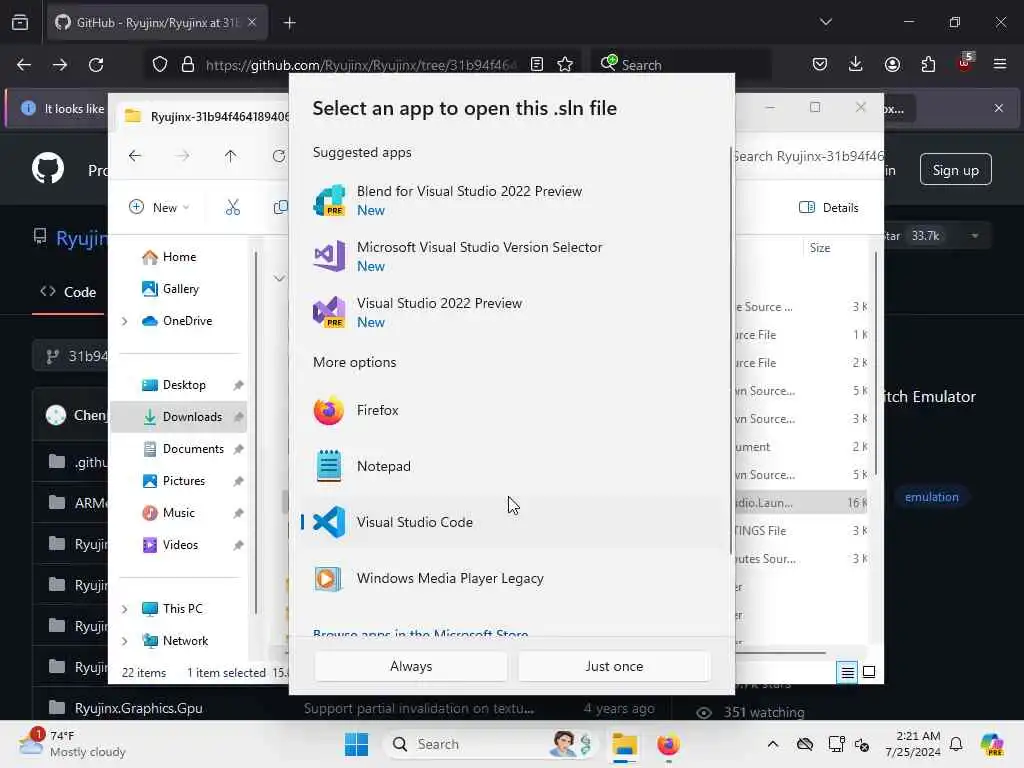Select the GitHub Ryujinx browser tab
Viewport: 1024px width, 768px height.
[157, 23]
